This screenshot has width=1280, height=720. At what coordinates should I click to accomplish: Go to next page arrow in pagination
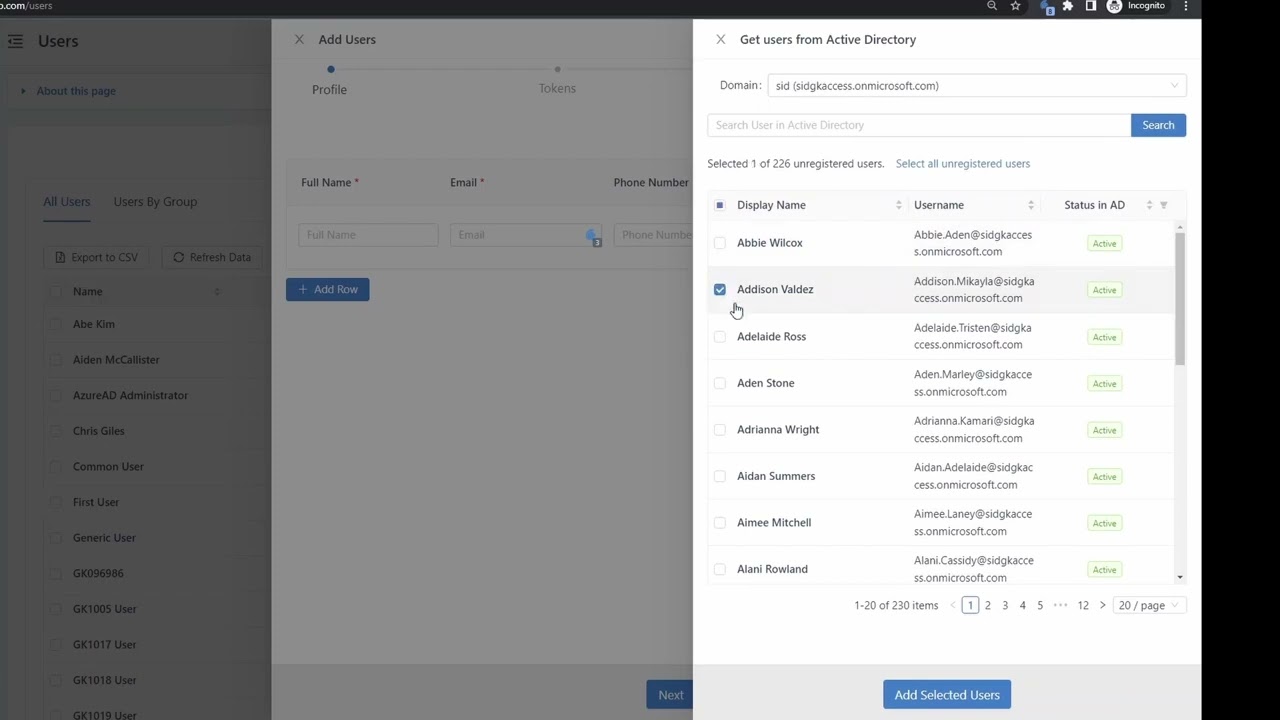click(1102, 605)
